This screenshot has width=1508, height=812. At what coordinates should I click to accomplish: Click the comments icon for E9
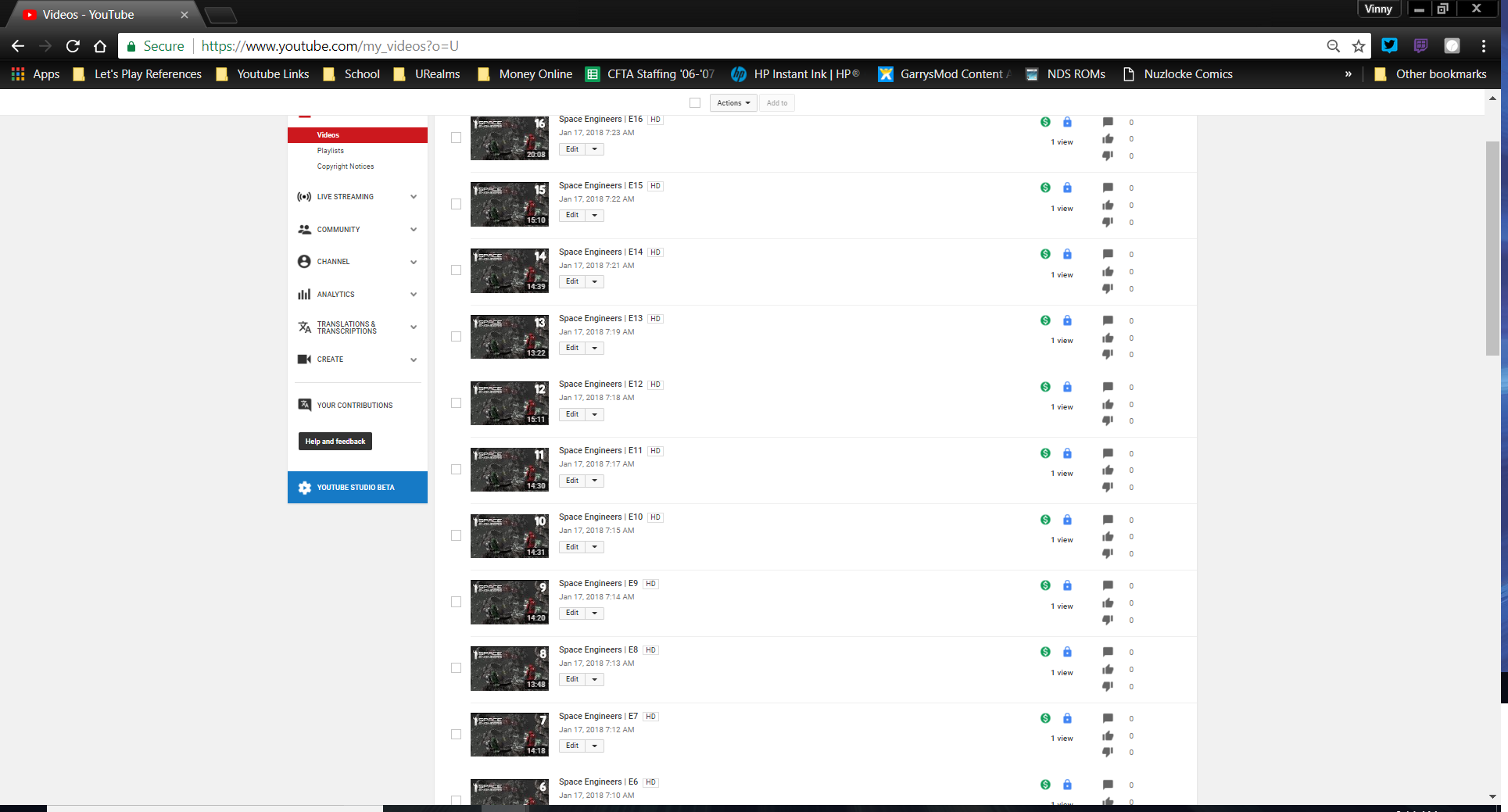[x=1108, y=585]
